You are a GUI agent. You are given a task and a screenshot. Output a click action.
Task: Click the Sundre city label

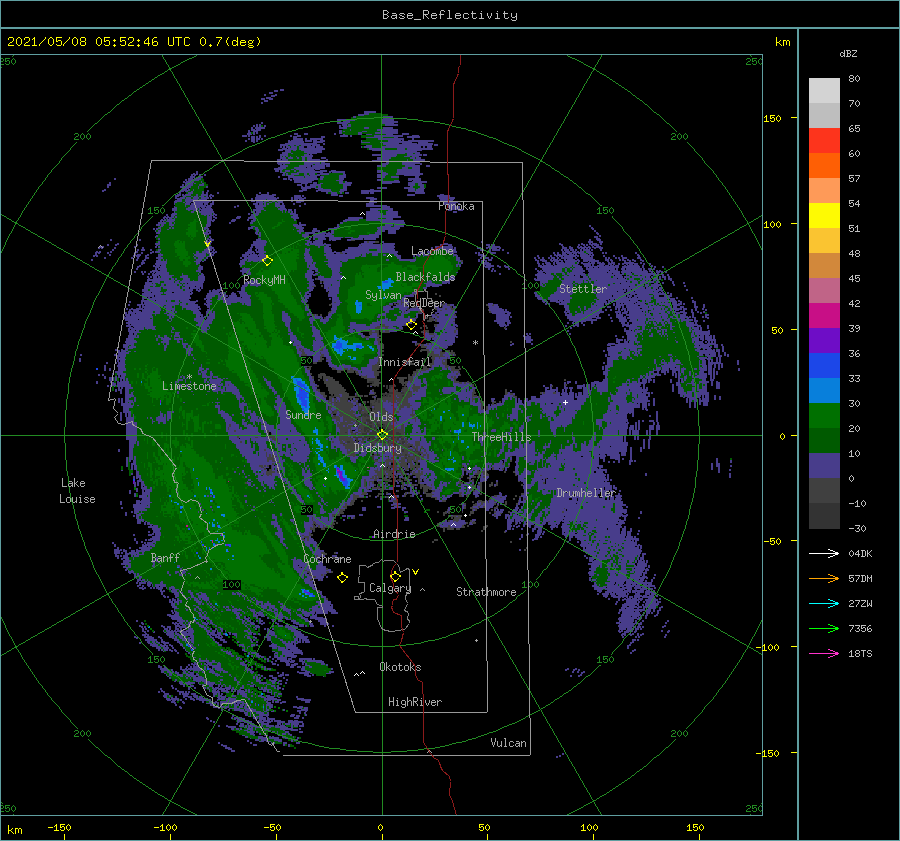pos(303,415)
